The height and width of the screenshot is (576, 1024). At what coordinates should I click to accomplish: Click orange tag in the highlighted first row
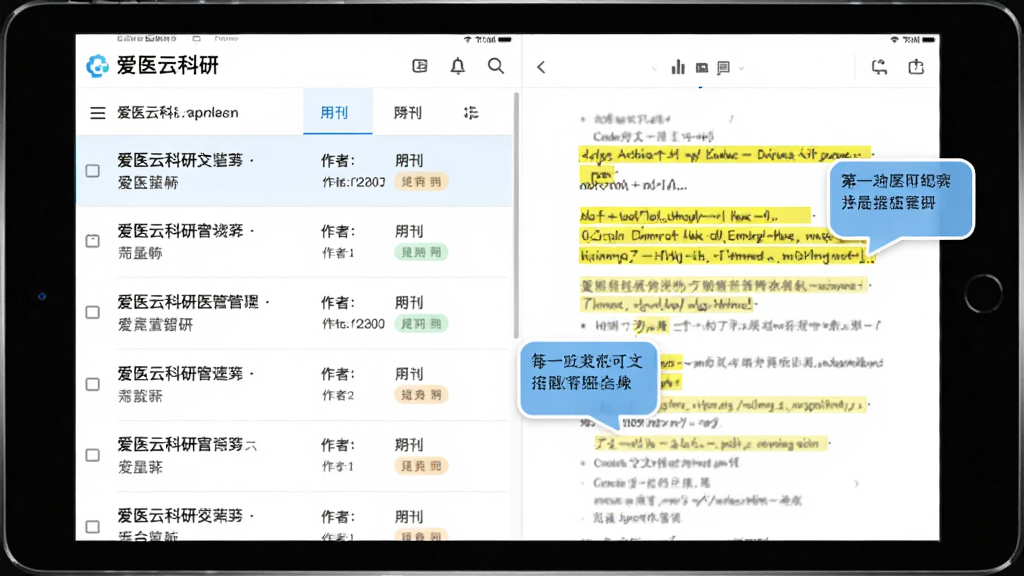click(421, 182)
